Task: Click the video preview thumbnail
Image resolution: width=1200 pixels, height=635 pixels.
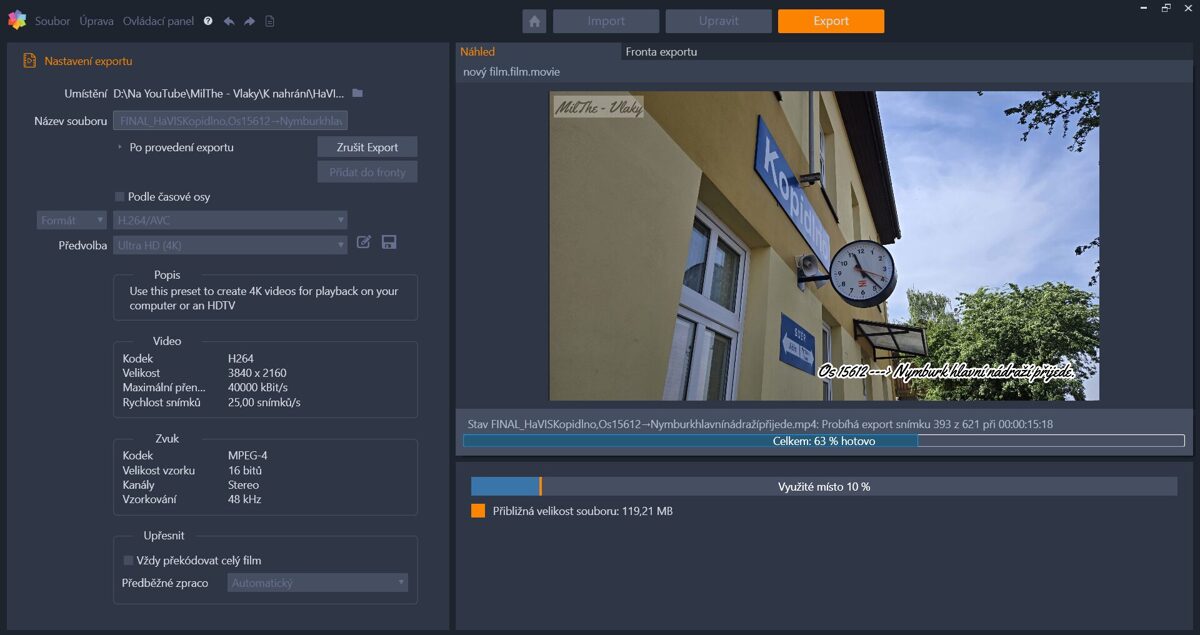Action: (824, 246)
